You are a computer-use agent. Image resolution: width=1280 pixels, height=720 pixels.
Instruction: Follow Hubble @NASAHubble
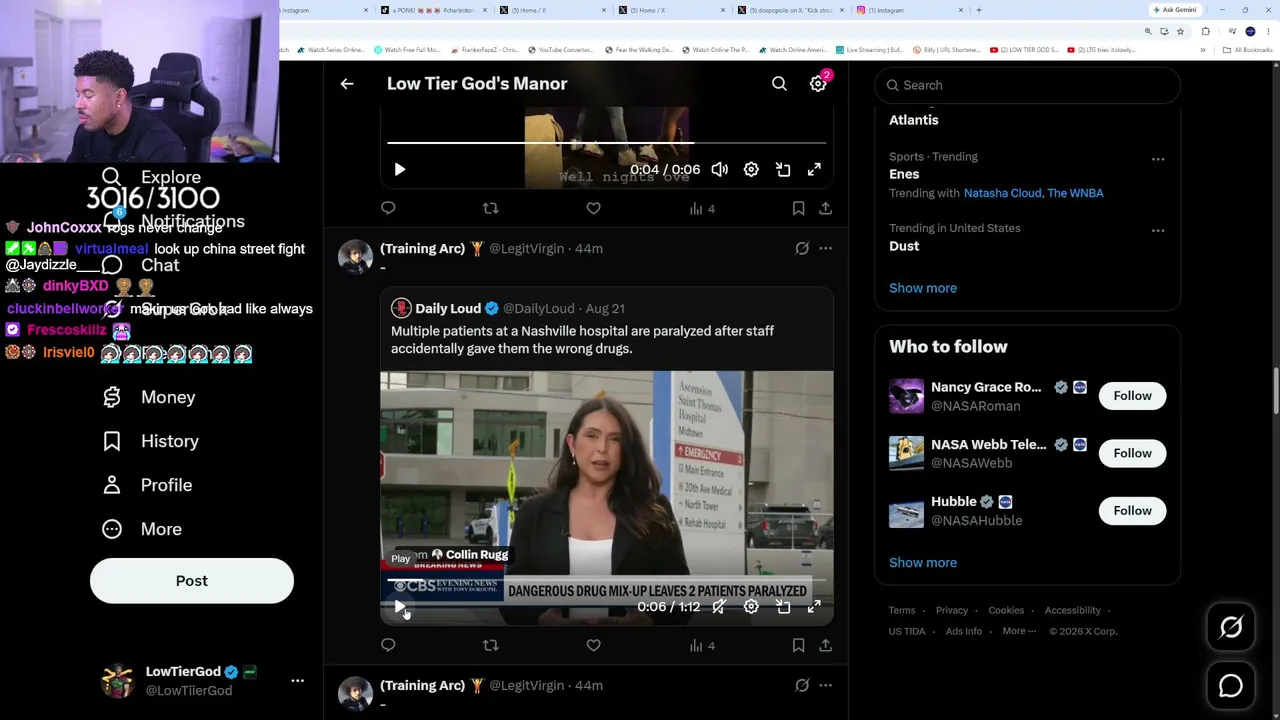click(x=1132, y=511)
